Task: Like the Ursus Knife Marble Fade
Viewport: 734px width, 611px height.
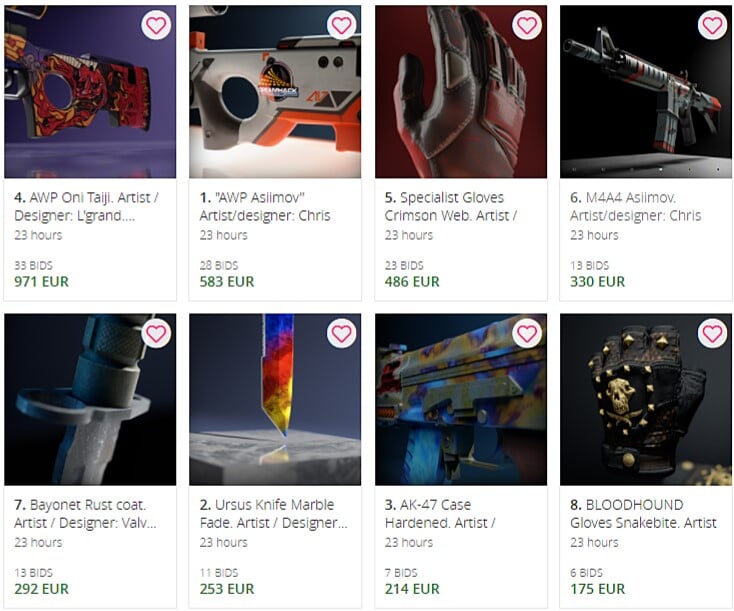Action: pos(341,333)
